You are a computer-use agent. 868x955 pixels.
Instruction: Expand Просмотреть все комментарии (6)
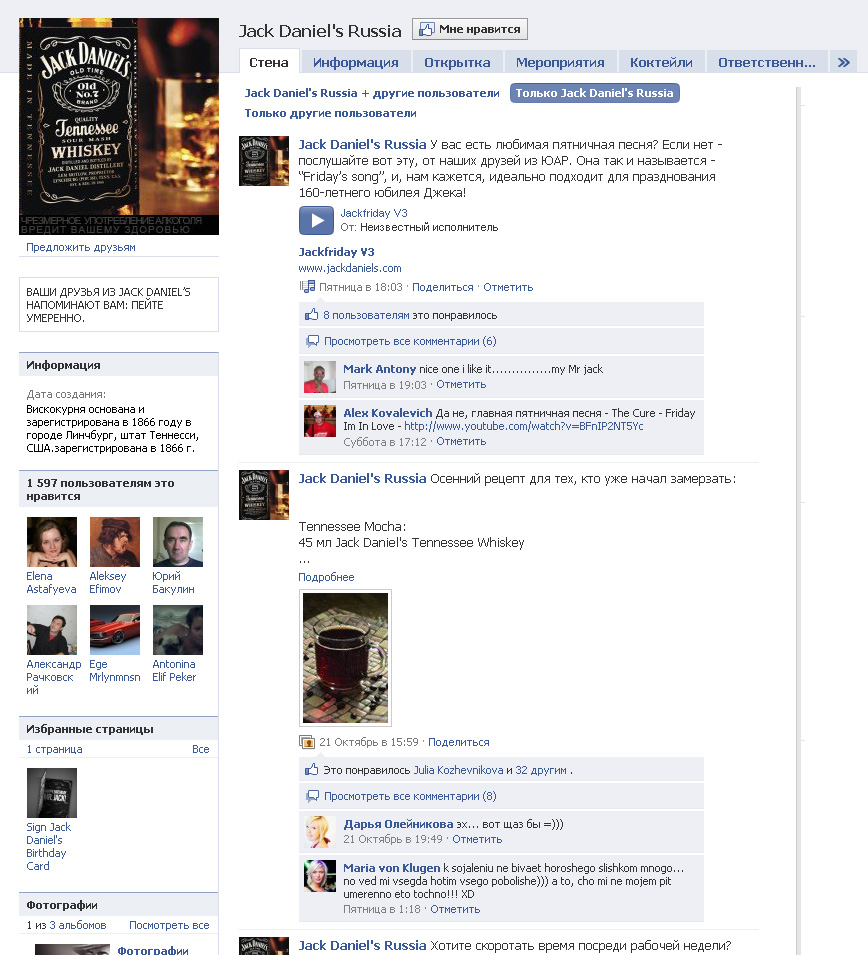coord(410,341)
